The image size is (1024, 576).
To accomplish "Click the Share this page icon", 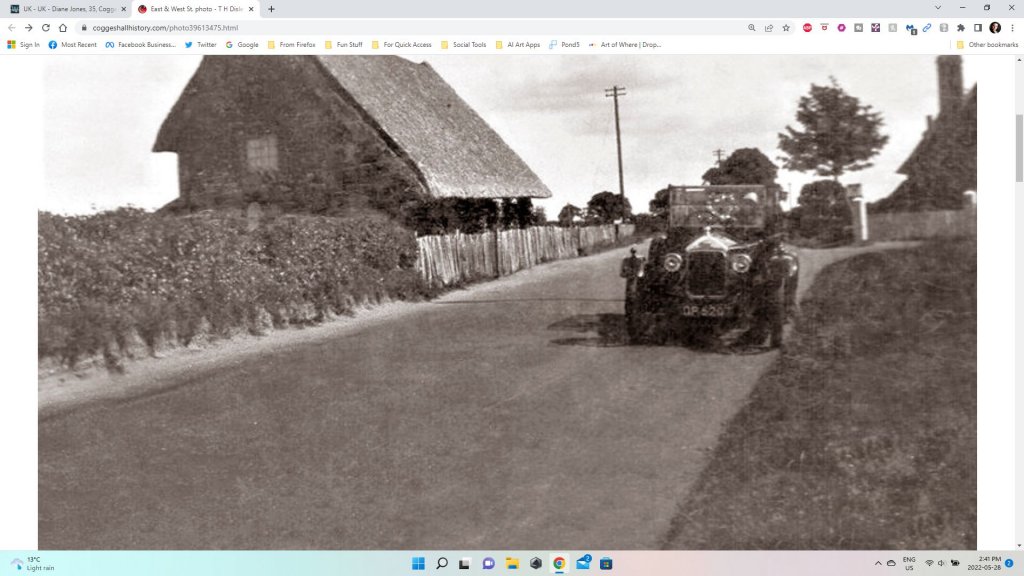I will point(769,28).
